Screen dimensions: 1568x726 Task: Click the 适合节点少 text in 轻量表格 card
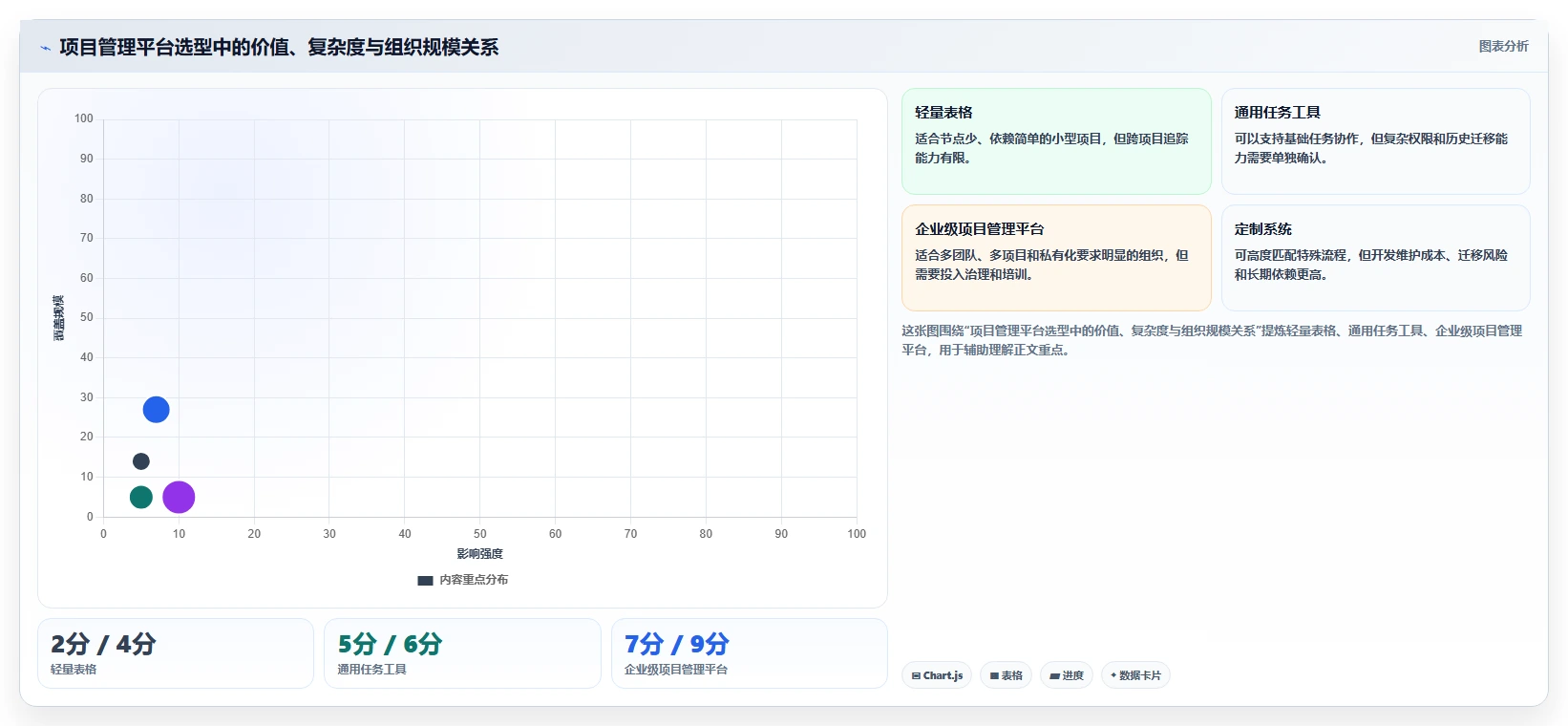coord(1051,148)
